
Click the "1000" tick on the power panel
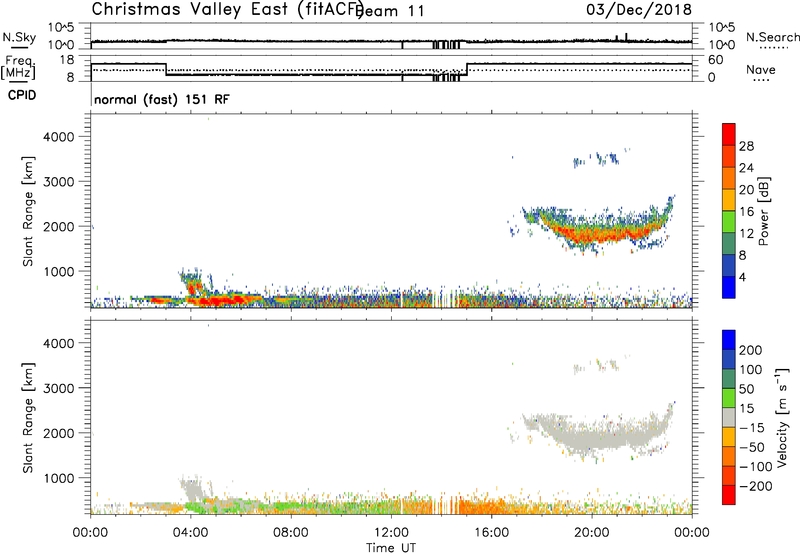(x=59, y=271)
